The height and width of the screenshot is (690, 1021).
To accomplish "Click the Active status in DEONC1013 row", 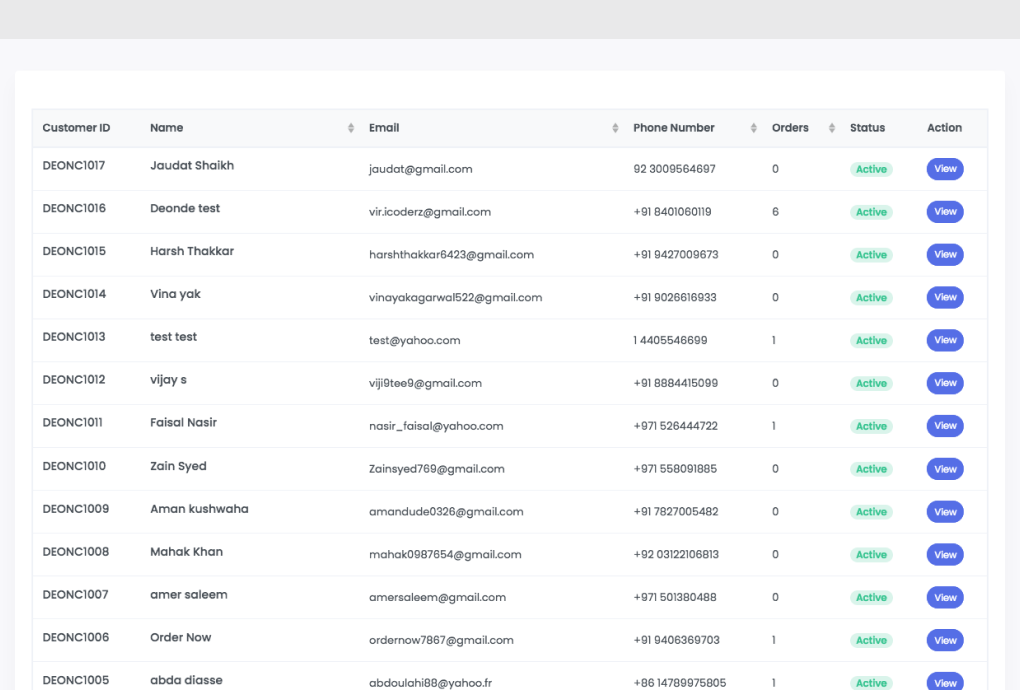I will click(871, 340).
